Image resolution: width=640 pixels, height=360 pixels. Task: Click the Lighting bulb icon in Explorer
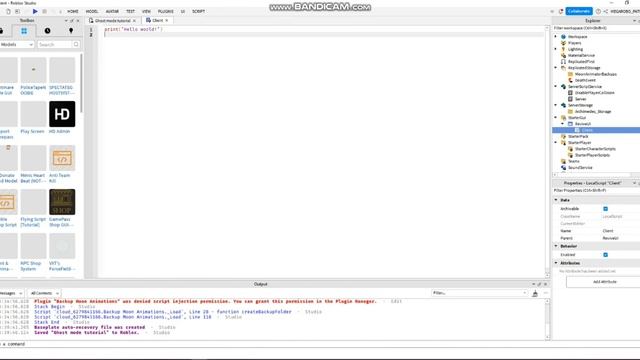[564, 49]
